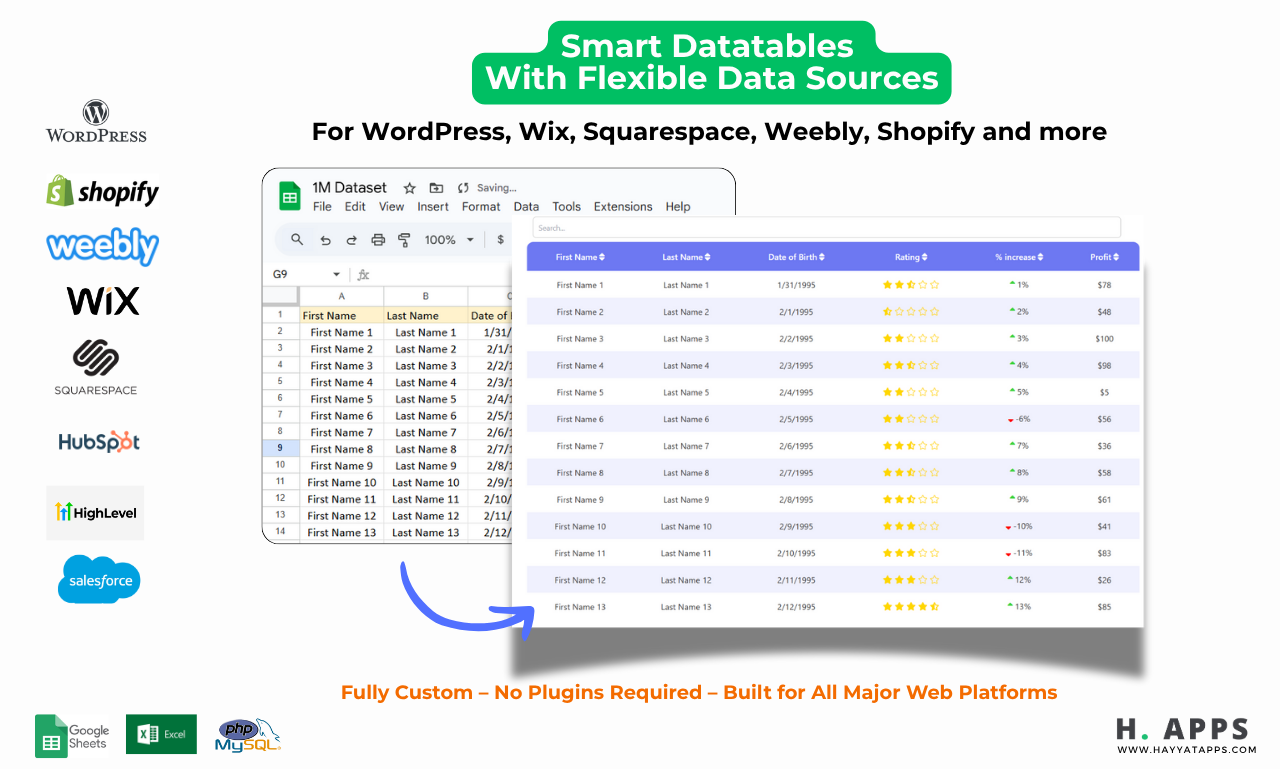Open the Data menu

(x=526, y=206)
